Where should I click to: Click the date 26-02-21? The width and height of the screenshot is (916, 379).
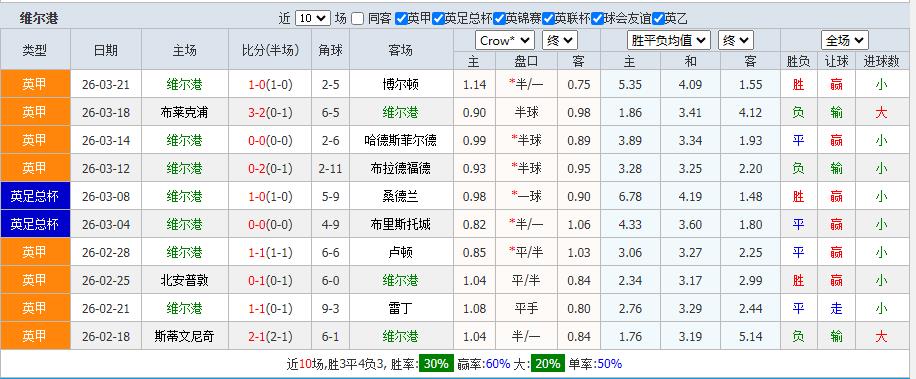click(x=106, y=309)
